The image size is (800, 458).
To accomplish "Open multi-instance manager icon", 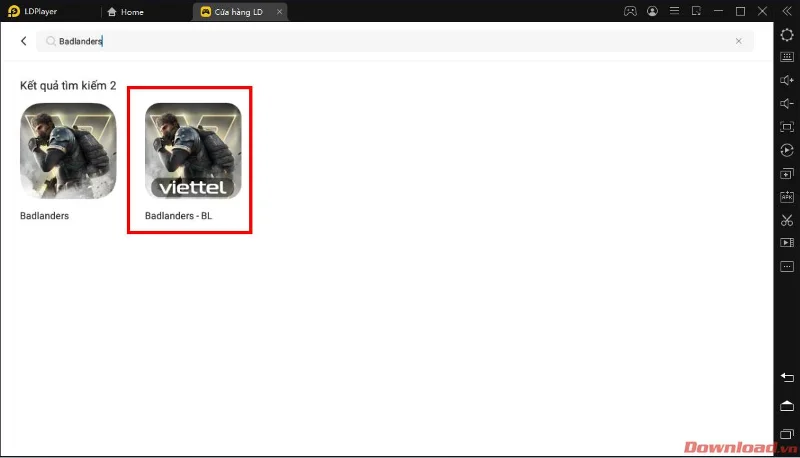I will point(787,174).
